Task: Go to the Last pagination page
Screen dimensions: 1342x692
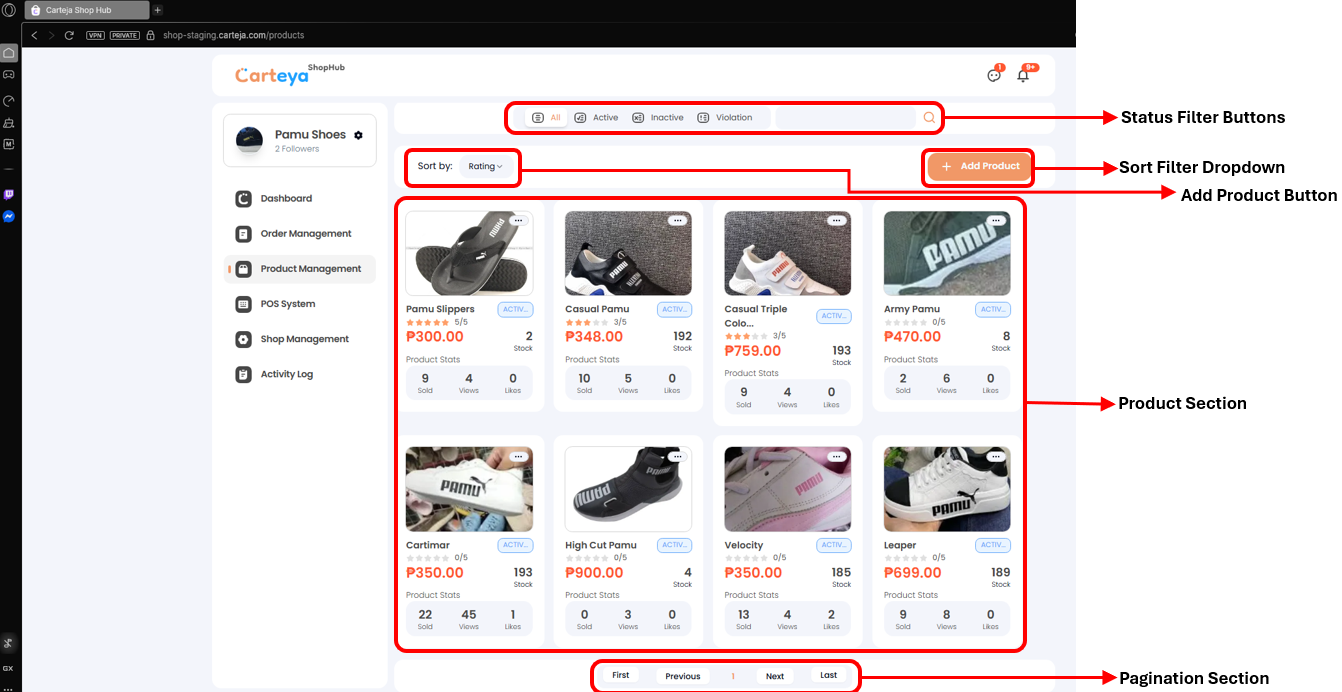Action: coord(828,675)
